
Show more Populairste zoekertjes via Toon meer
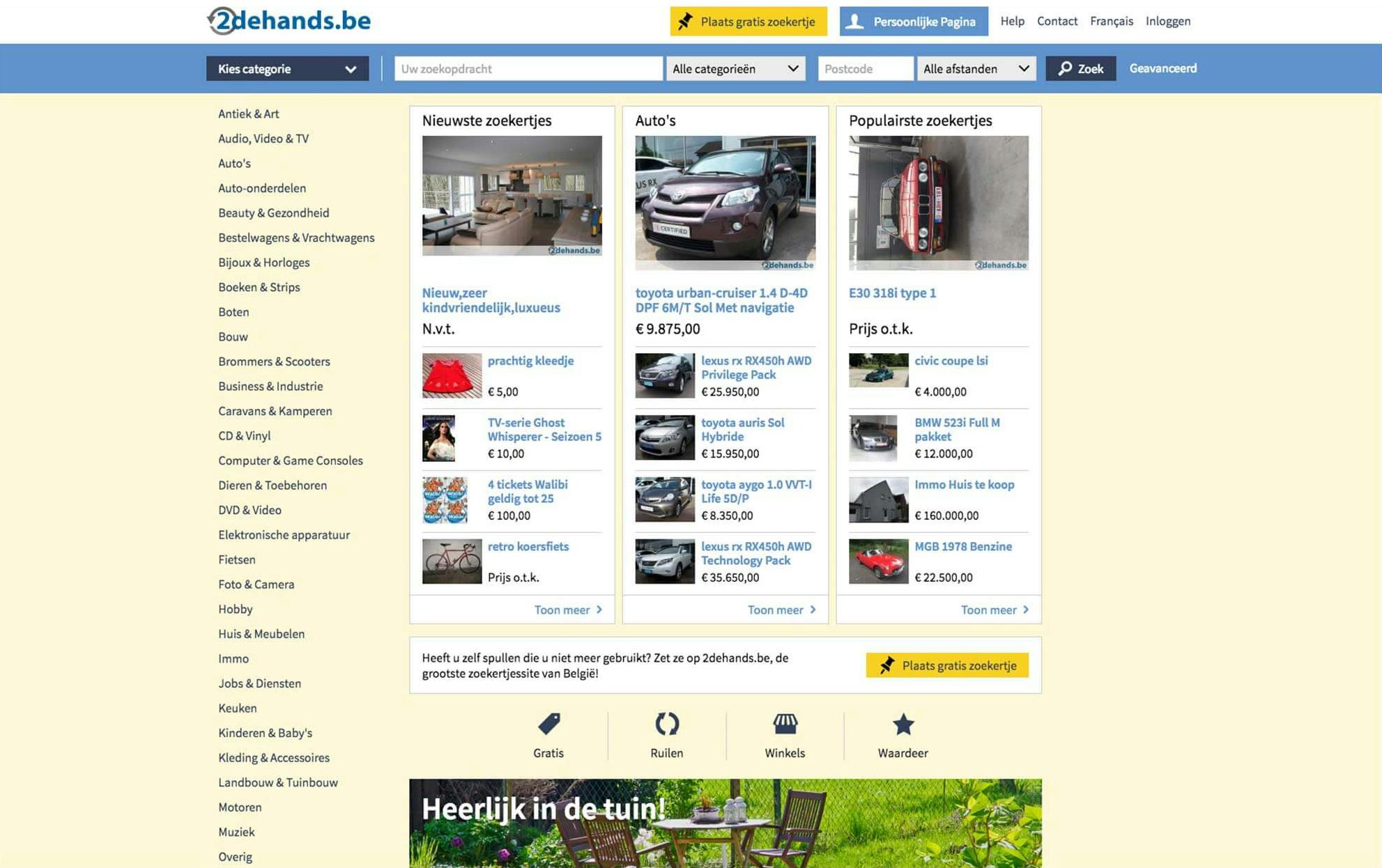[994, 610]
